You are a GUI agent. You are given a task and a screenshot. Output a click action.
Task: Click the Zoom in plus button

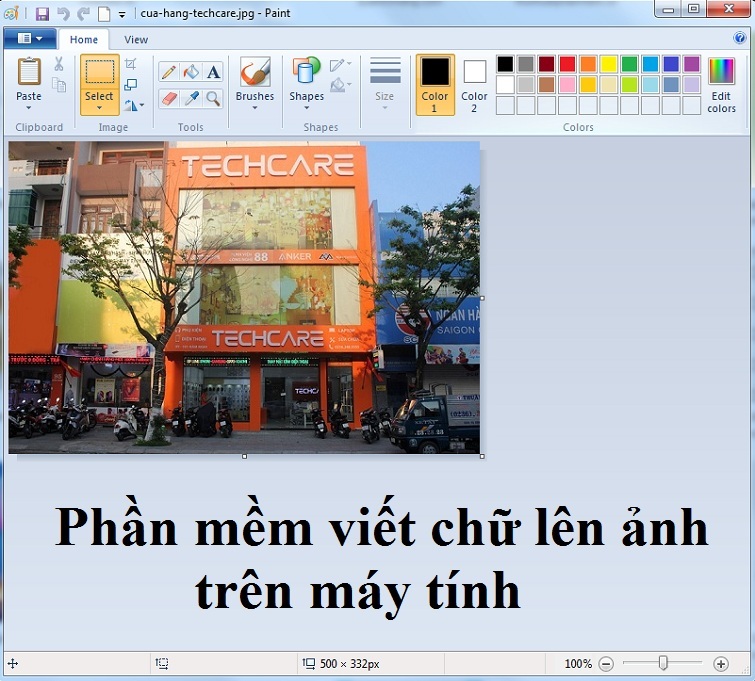coord(721,664)
